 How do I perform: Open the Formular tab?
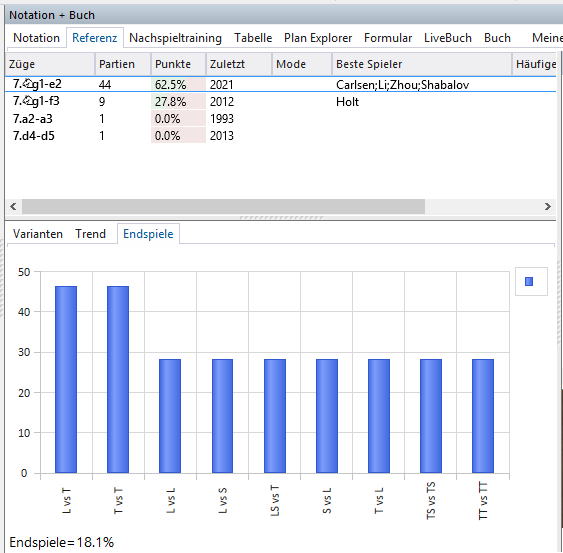[x=388, y=38]
